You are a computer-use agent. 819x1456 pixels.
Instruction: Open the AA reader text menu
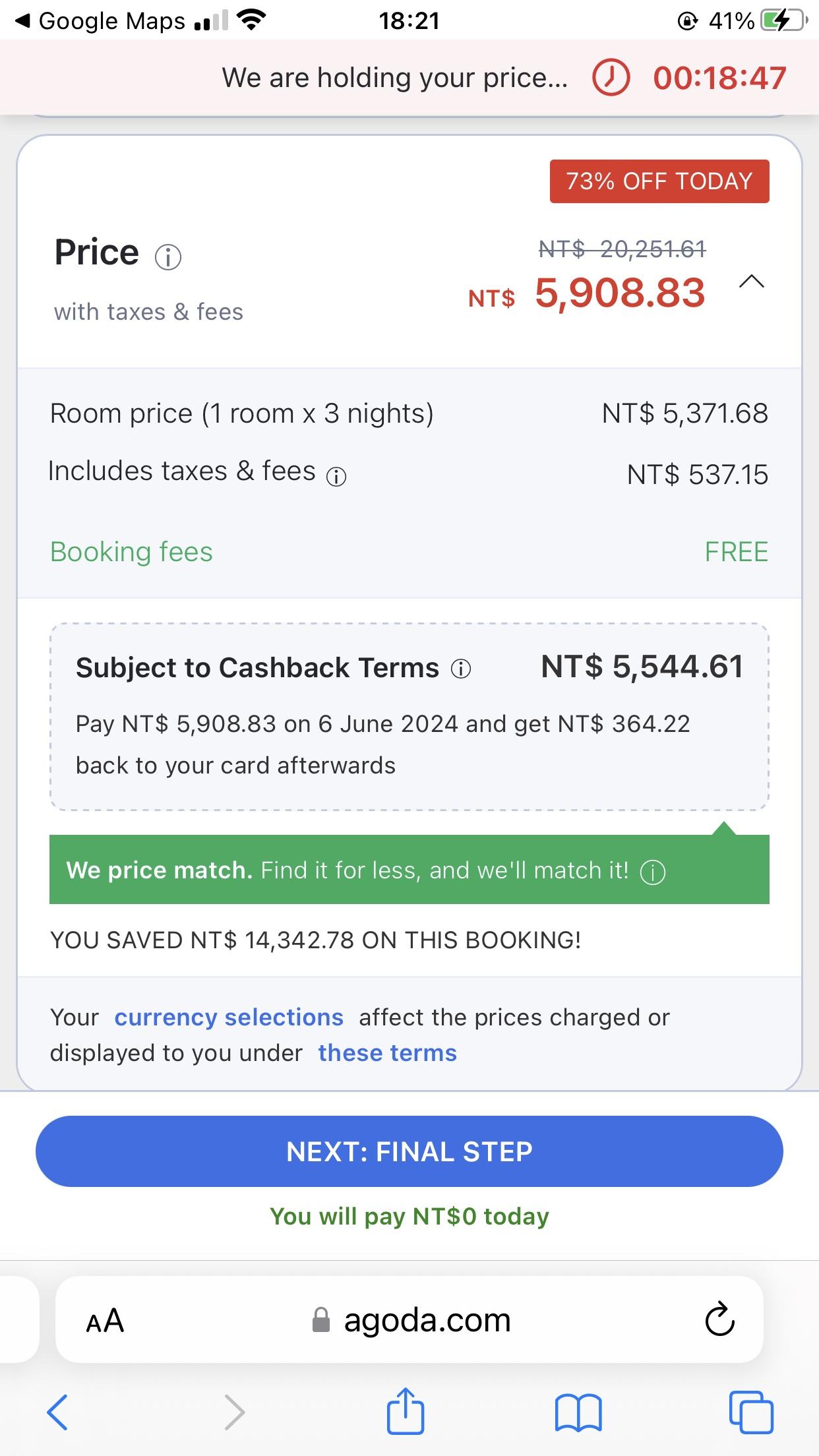point(105,1320)
